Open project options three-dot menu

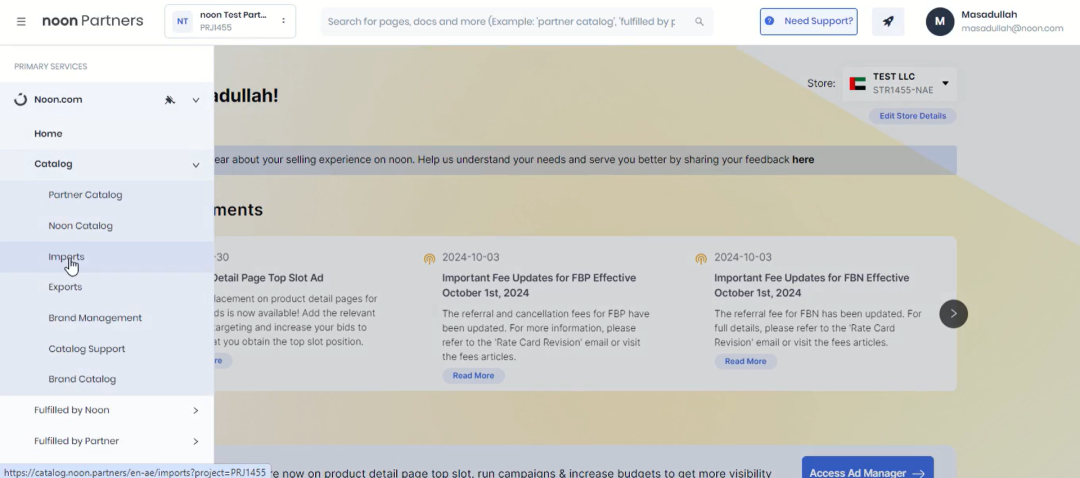point(283,21)
